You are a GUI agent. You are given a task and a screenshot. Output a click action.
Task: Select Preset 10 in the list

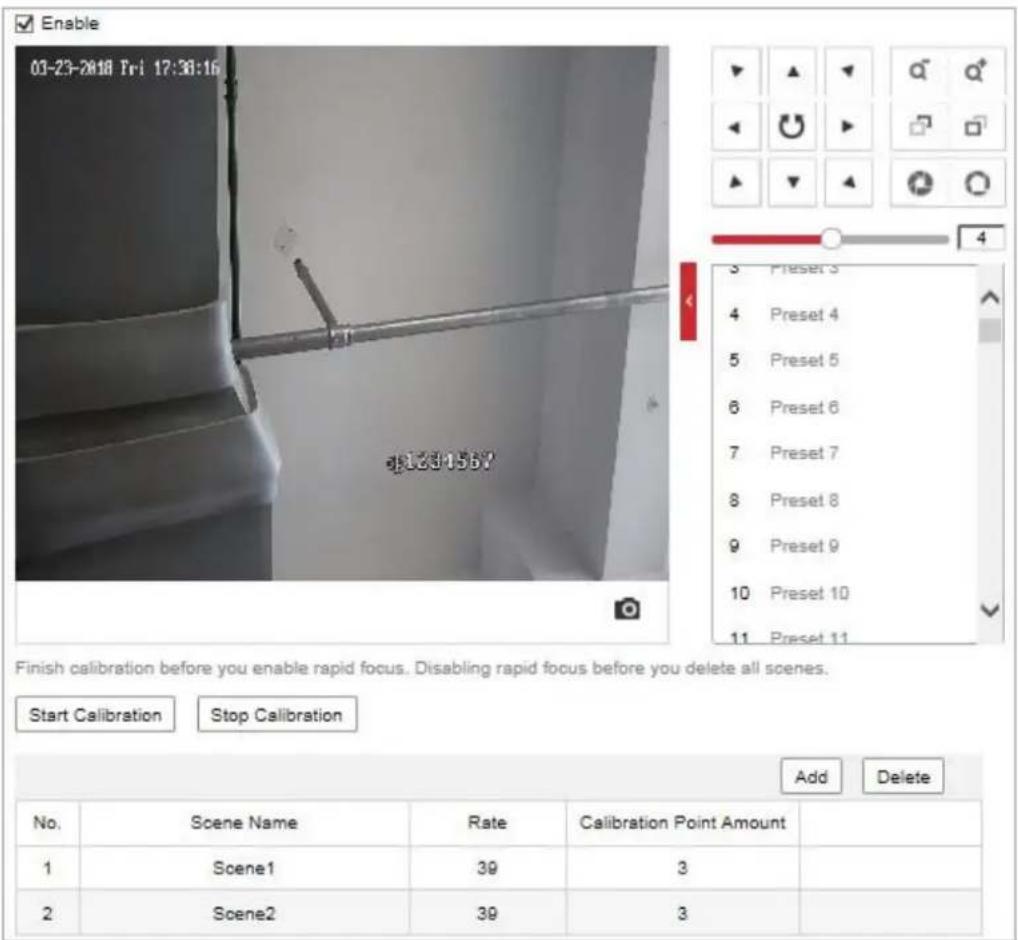pos(844,593)
